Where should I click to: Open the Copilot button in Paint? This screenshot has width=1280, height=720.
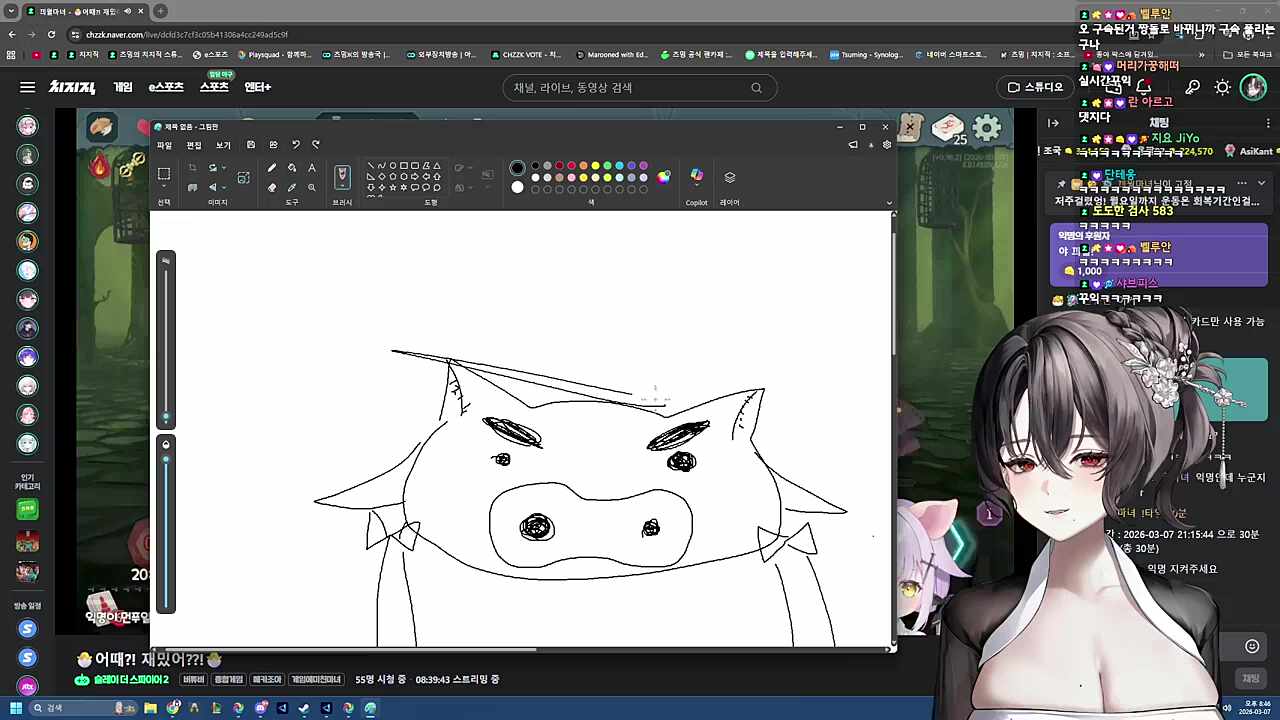[696, 177]
